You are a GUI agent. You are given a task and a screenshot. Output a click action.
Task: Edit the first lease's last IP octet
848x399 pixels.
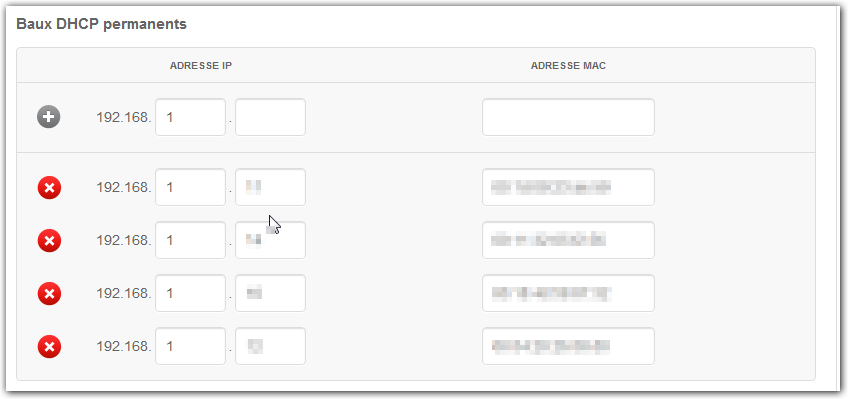(x=270, y=187)
